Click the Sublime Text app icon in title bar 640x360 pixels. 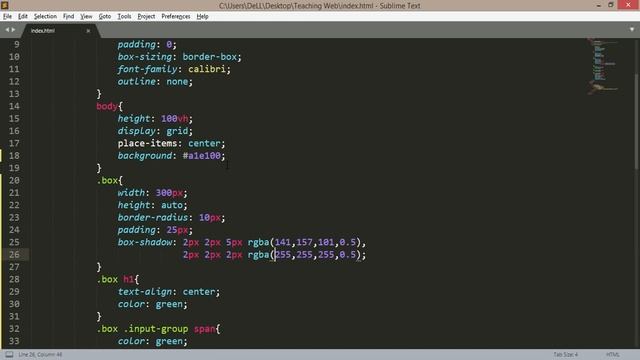tap(5, 5)
